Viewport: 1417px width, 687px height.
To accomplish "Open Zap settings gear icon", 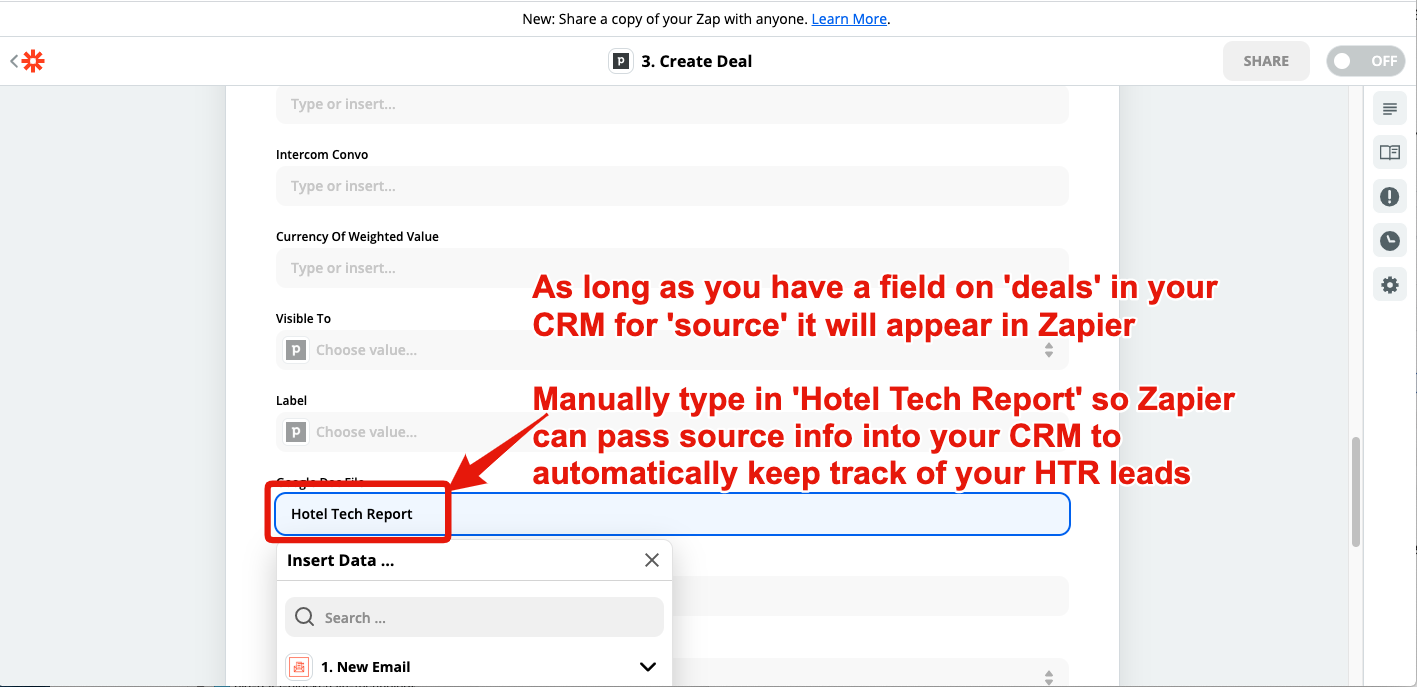I will pyautogui.click(x=1389, y=285).
